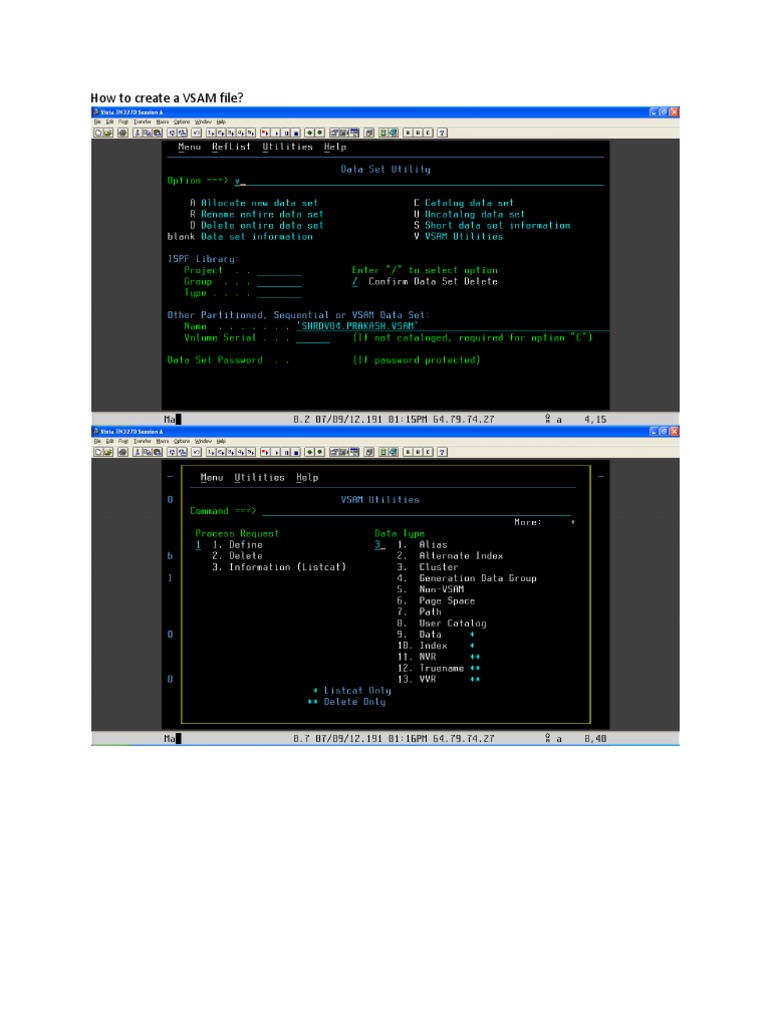
Task: Click Print icon in upper window toolbar
Action: coord(122,133)
